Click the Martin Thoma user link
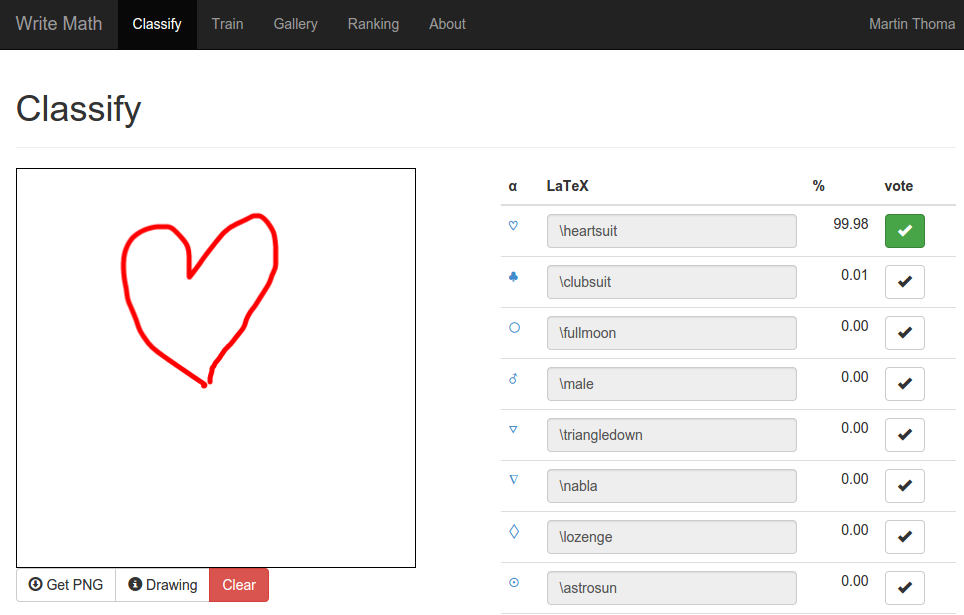 click(911, 24)
